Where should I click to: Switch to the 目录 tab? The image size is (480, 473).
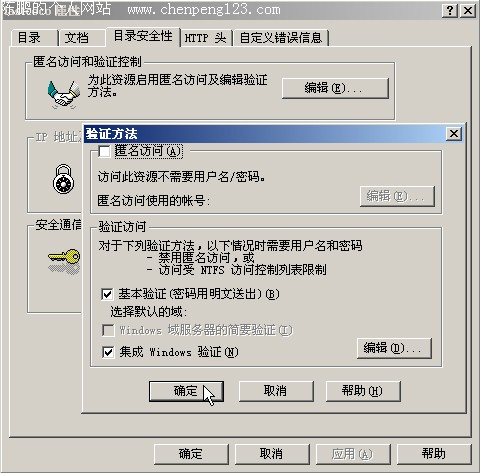click(34, 37)
